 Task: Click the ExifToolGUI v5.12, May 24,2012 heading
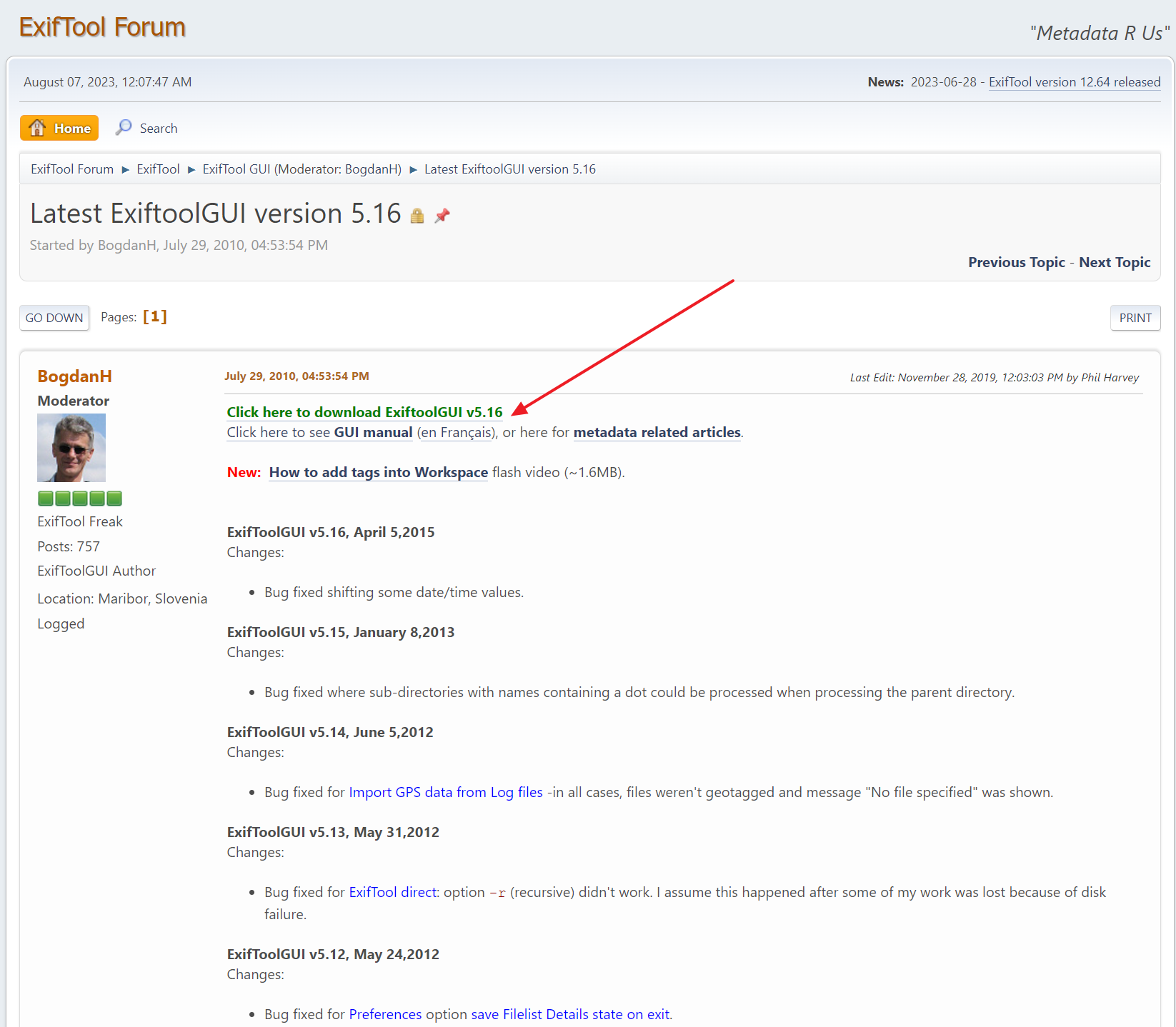pyautogui.click(x=333, y=954)
